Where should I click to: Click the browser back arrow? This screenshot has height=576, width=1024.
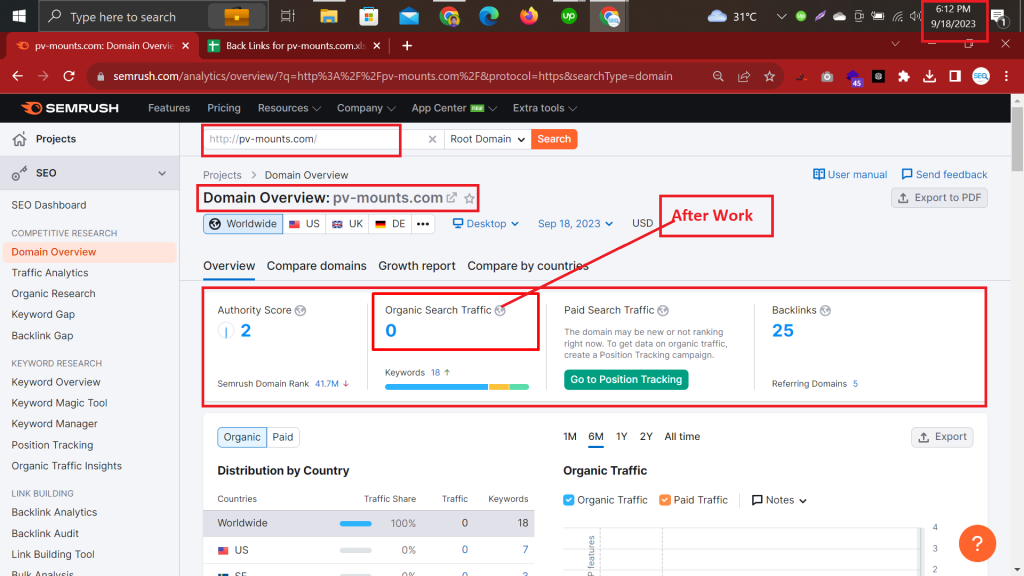(x=18, y=76)
